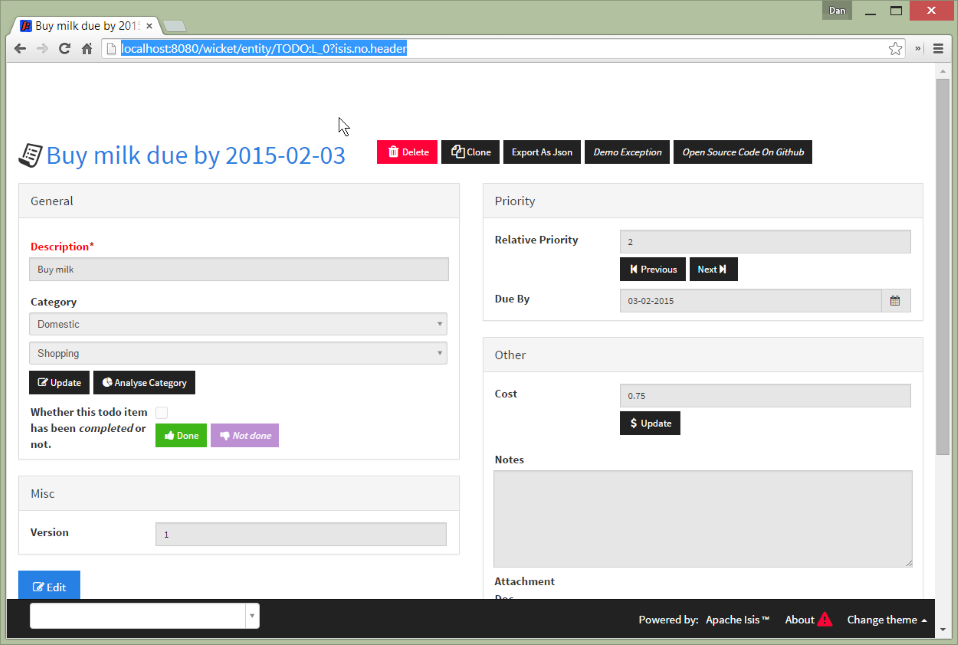Open the bottom footer bar dropdown

pyautogui.click(x=252, y=616)
